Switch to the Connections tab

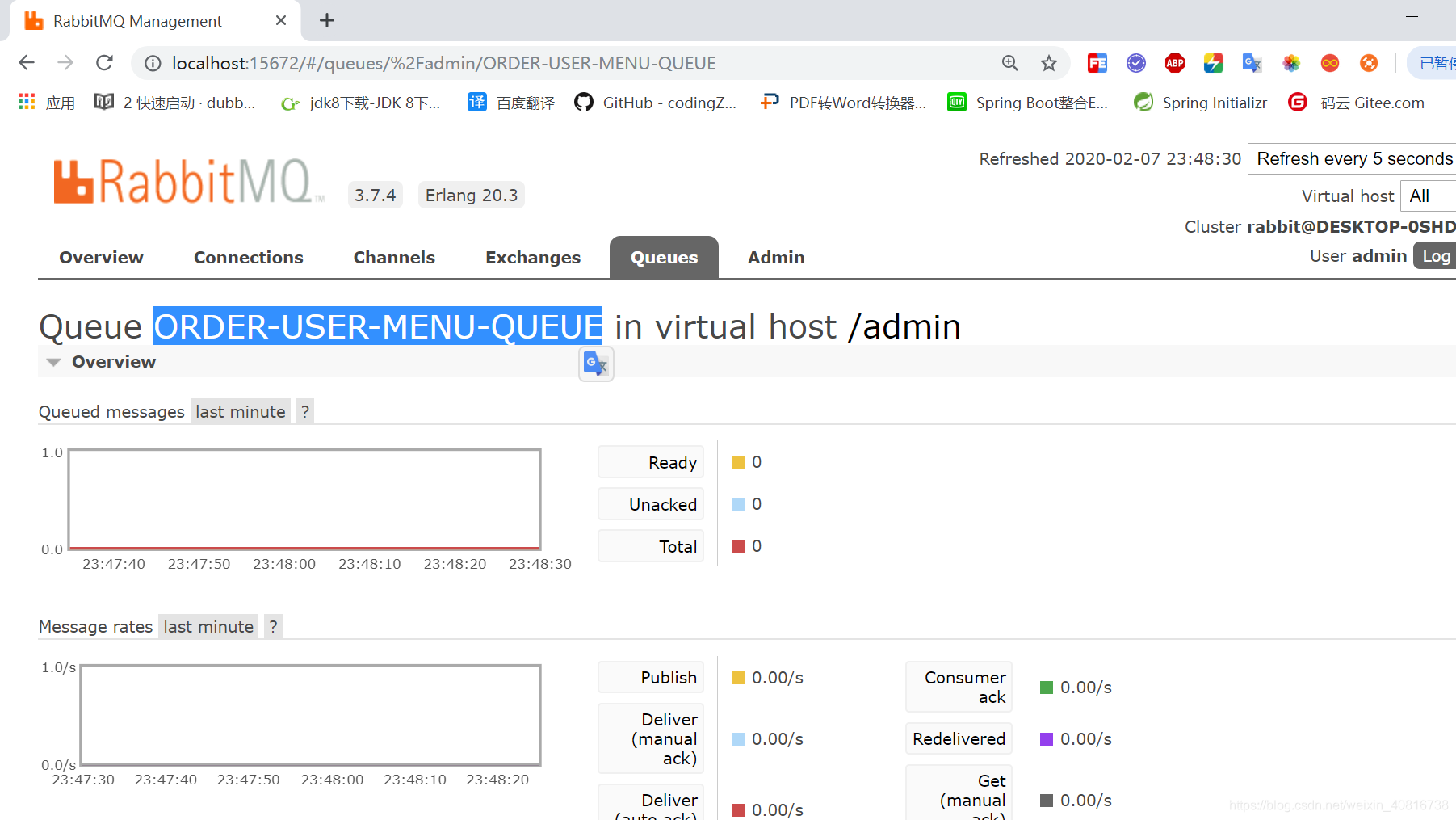click(249, 258)
